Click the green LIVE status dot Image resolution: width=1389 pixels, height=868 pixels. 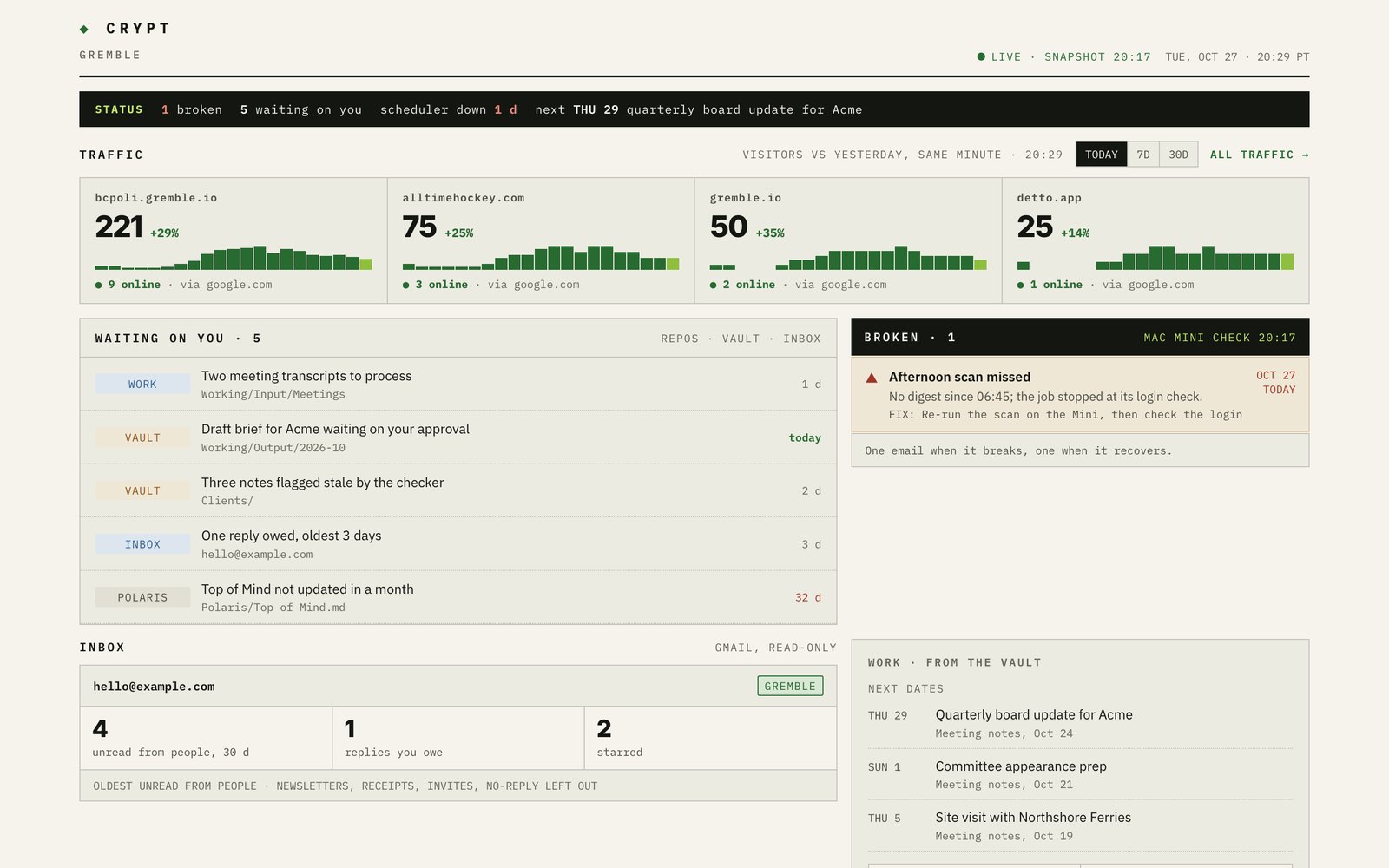coord(981,56)
